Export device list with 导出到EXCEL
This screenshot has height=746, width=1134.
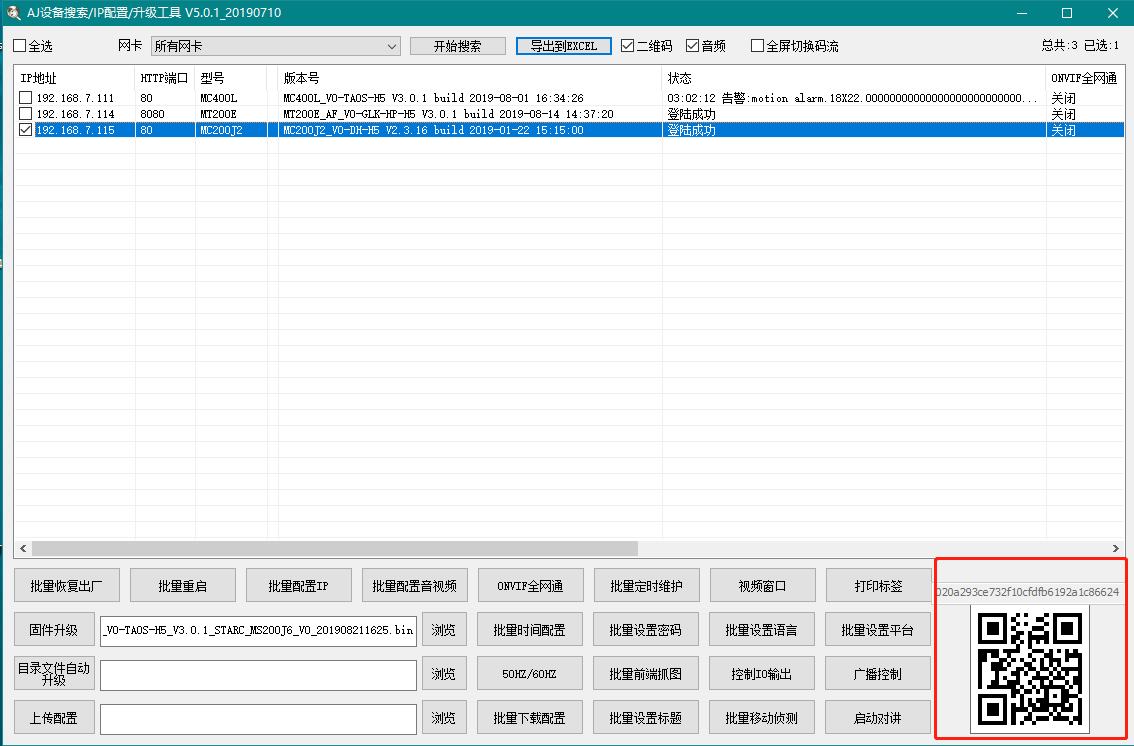(x=563, y=46)
